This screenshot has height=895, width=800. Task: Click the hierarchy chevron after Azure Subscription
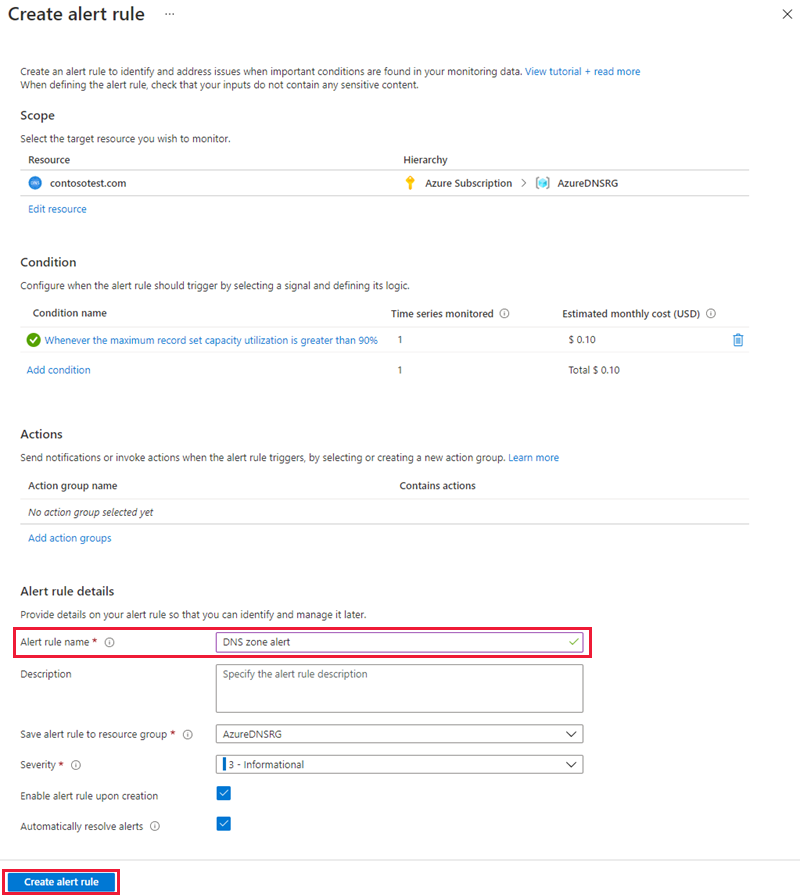[x=524, y=183]
